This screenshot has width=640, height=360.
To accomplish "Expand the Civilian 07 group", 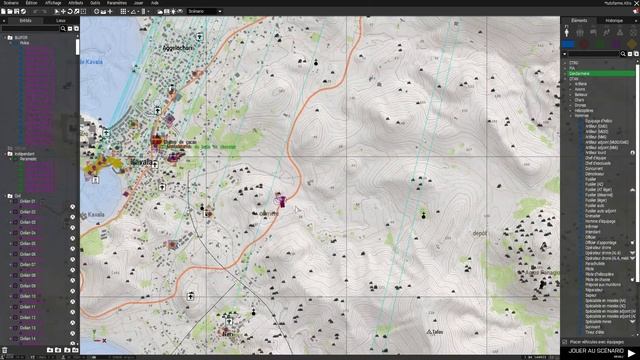I will pos(11,264).
